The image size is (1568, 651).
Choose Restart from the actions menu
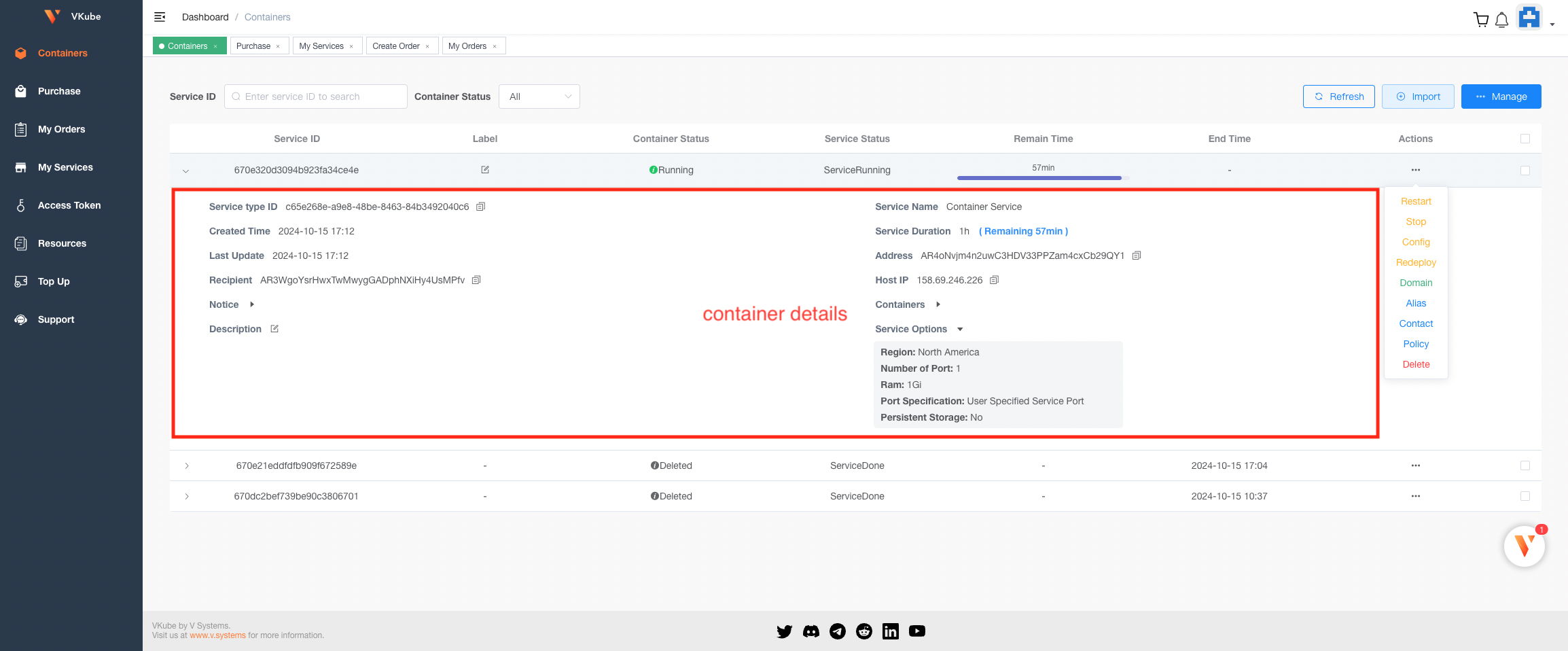(x=1416, y=201)
